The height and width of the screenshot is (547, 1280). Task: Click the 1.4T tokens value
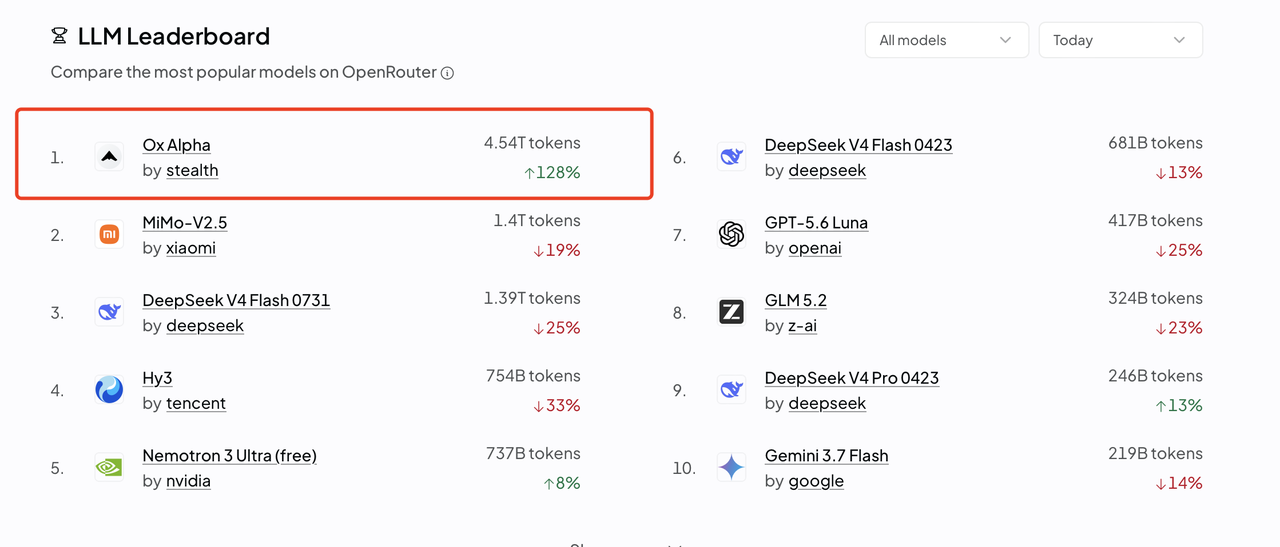coord(537,220)
